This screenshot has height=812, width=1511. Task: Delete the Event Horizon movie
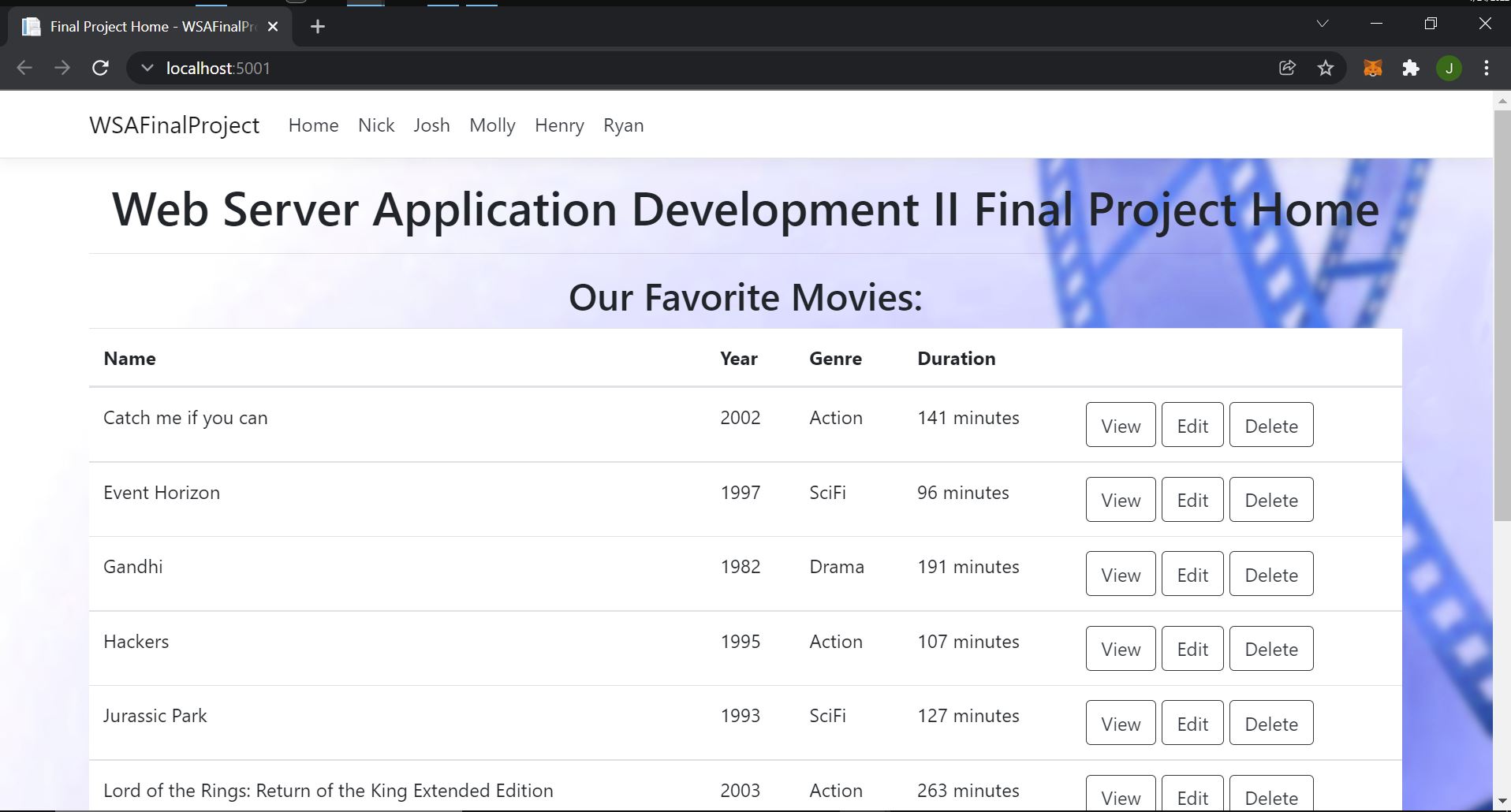click(x=1270, y=499)
